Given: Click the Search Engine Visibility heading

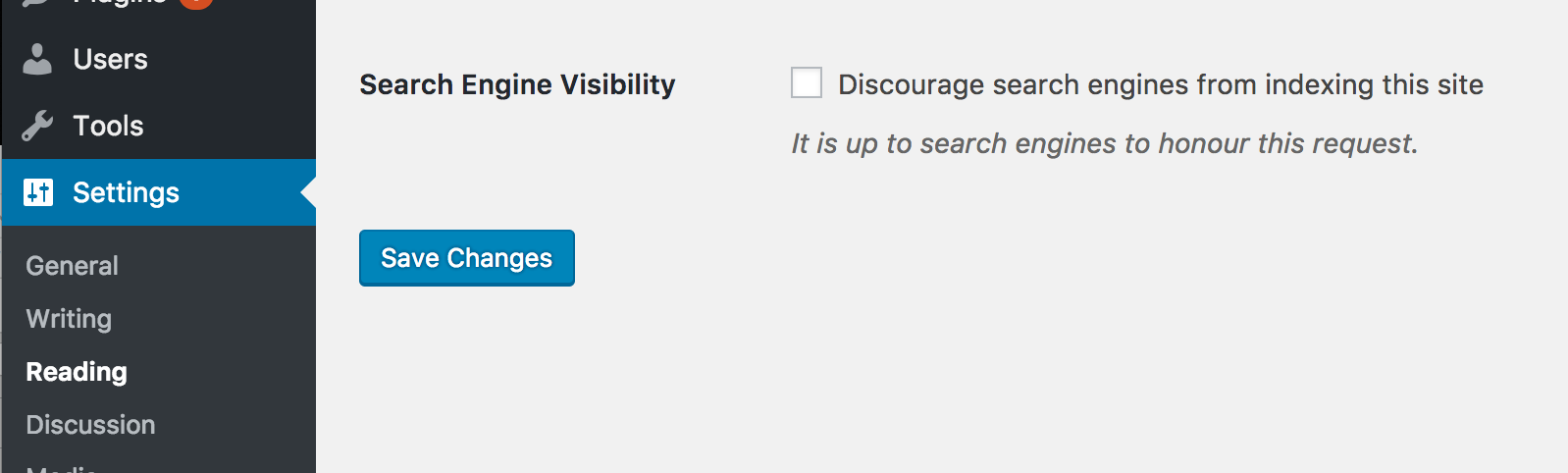Looking at the screenshot, I should 517,85.
